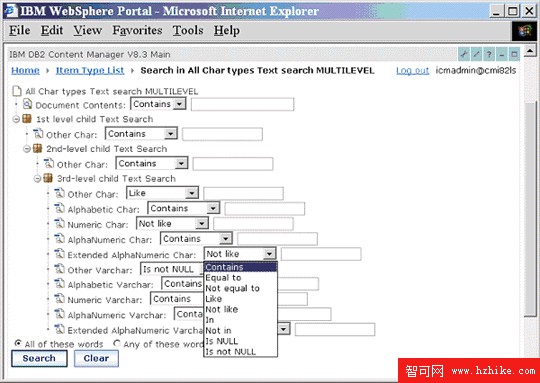Open the Favorites menu
Image resolution: width=540 pixels, height=383 pixels.
[x=137, y=30]
